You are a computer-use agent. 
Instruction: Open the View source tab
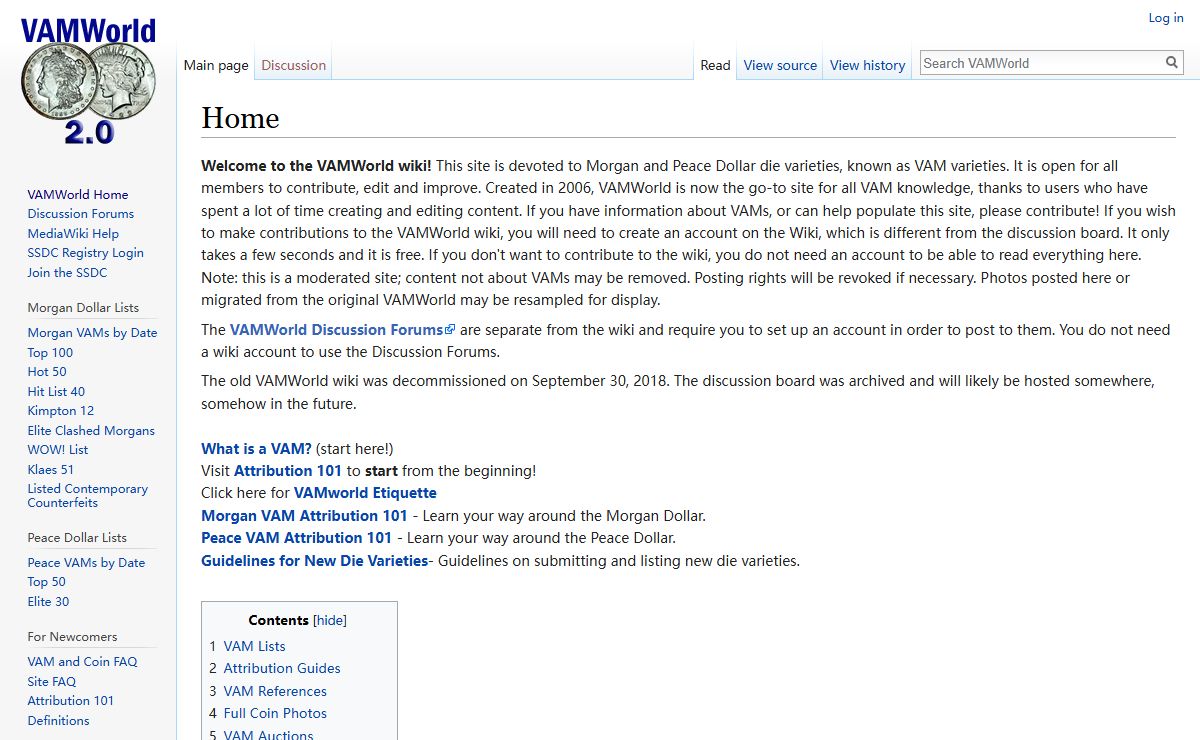[780, 65]
